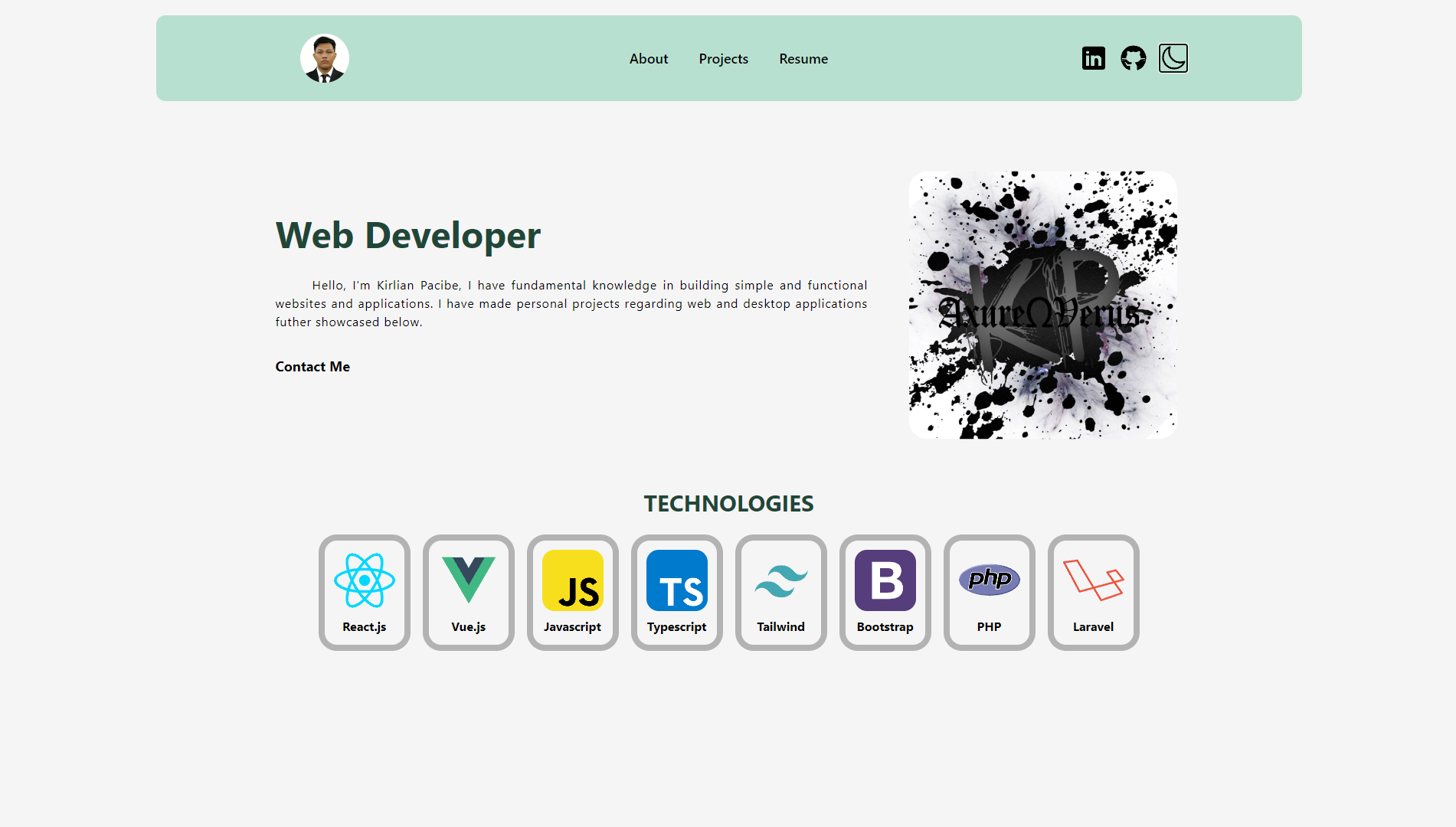
Task: Click the Tailwind label text
Action: [781, 627]
